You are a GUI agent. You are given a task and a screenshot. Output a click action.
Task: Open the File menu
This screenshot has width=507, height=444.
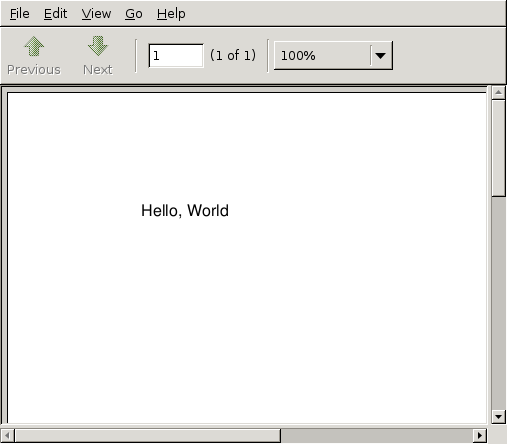[x=20, y=14]
